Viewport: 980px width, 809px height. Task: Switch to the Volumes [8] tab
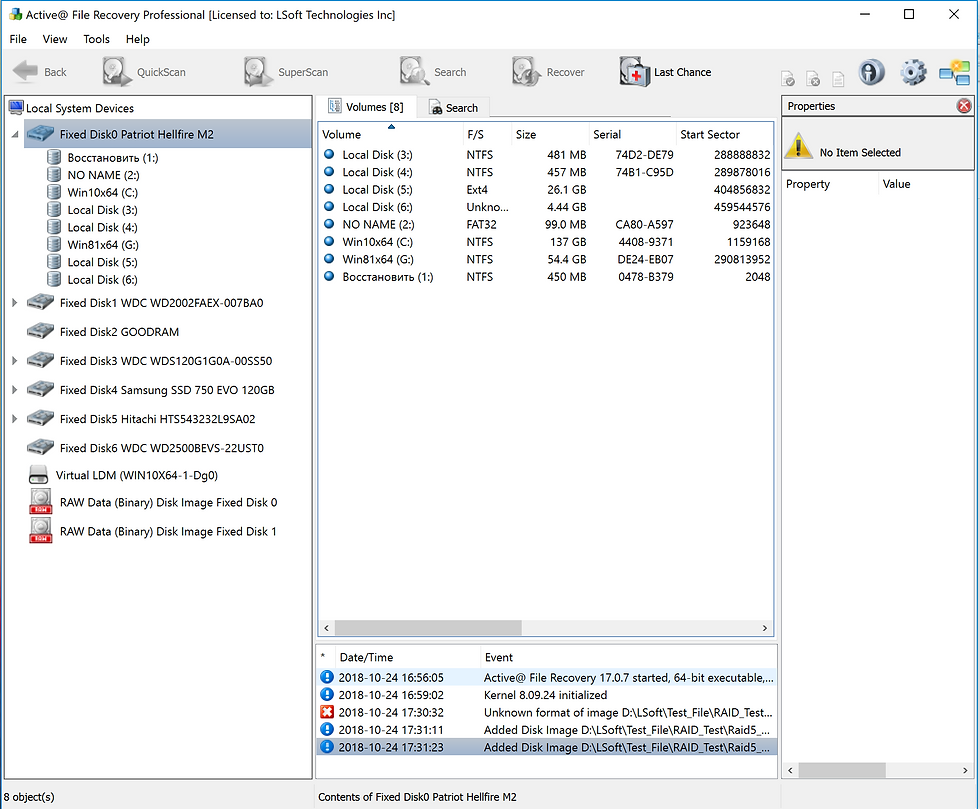(366, 107)
